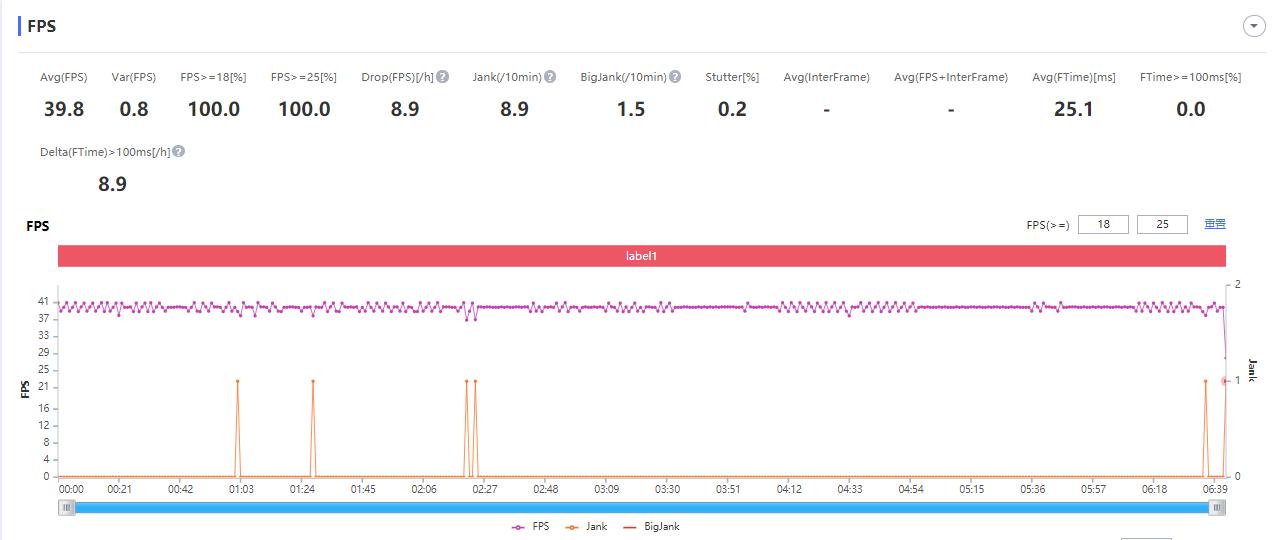
Task: Open help icon next to Jank(/10min)
Action: (550, 77)
